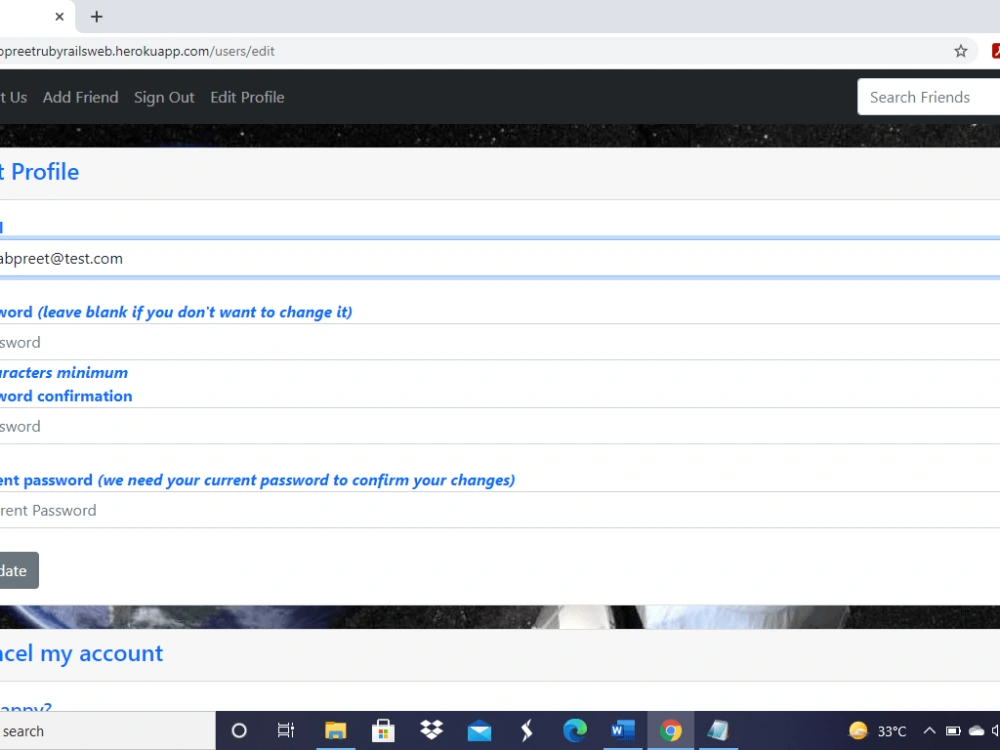Click the battery icon in system tray

(953, 731)
